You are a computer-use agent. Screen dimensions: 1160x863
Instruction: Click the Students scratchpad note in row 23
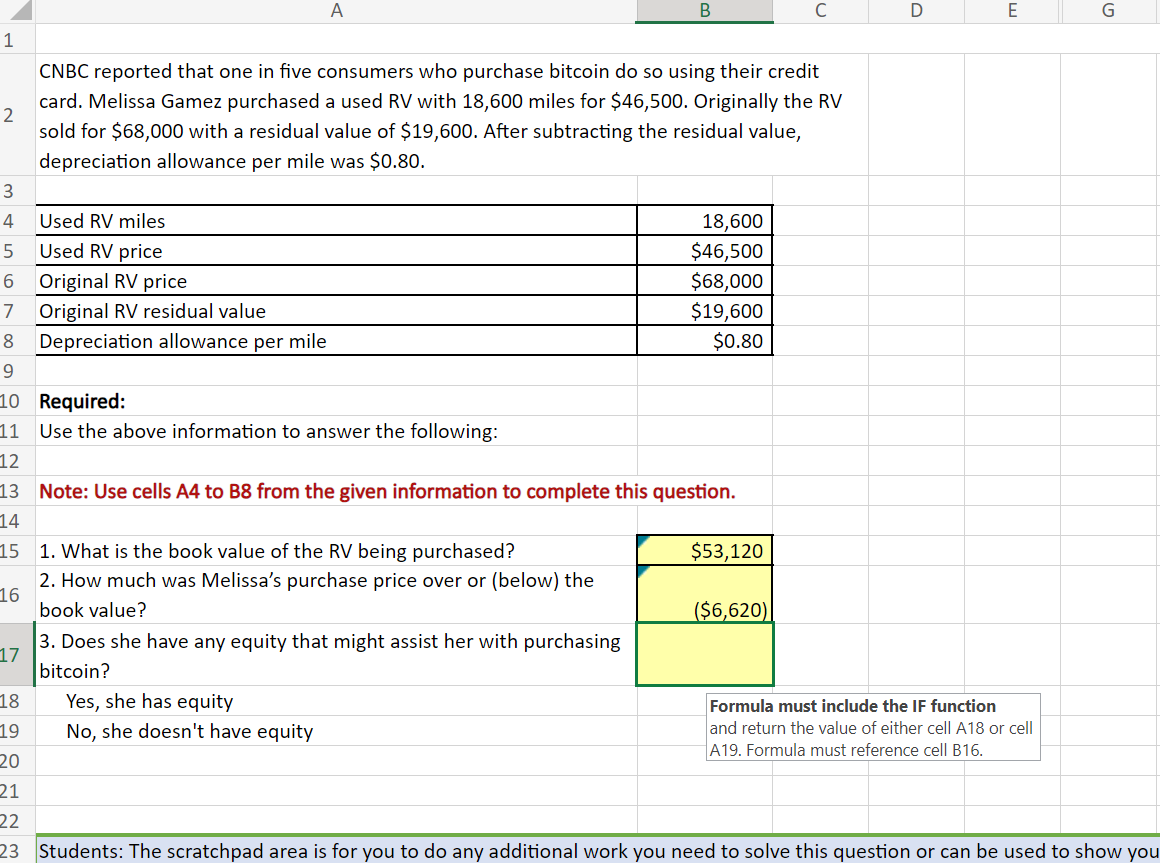click(400, 852)
